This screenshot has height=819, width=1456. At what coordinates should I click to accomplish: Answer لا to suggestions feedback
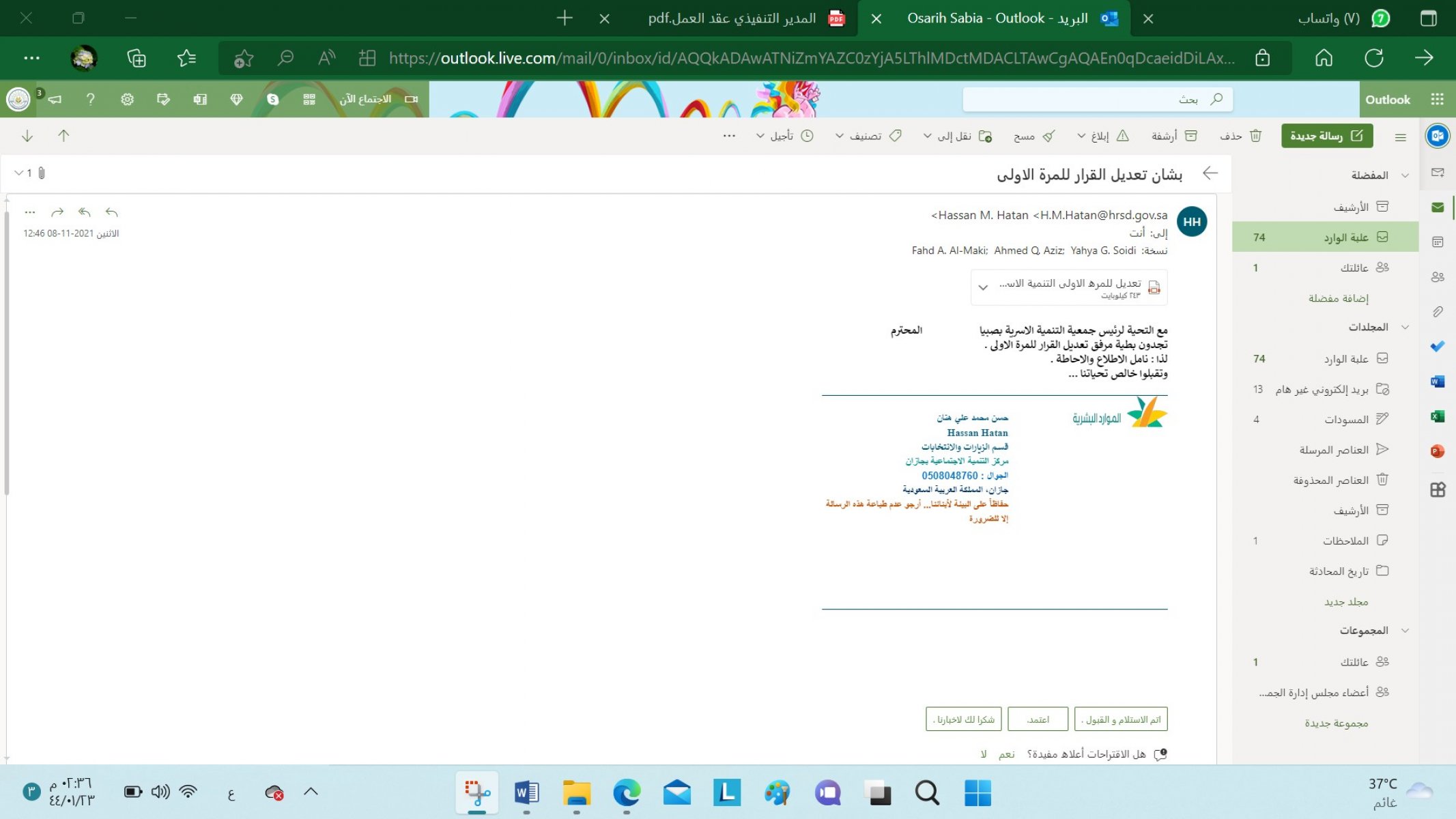984,754
